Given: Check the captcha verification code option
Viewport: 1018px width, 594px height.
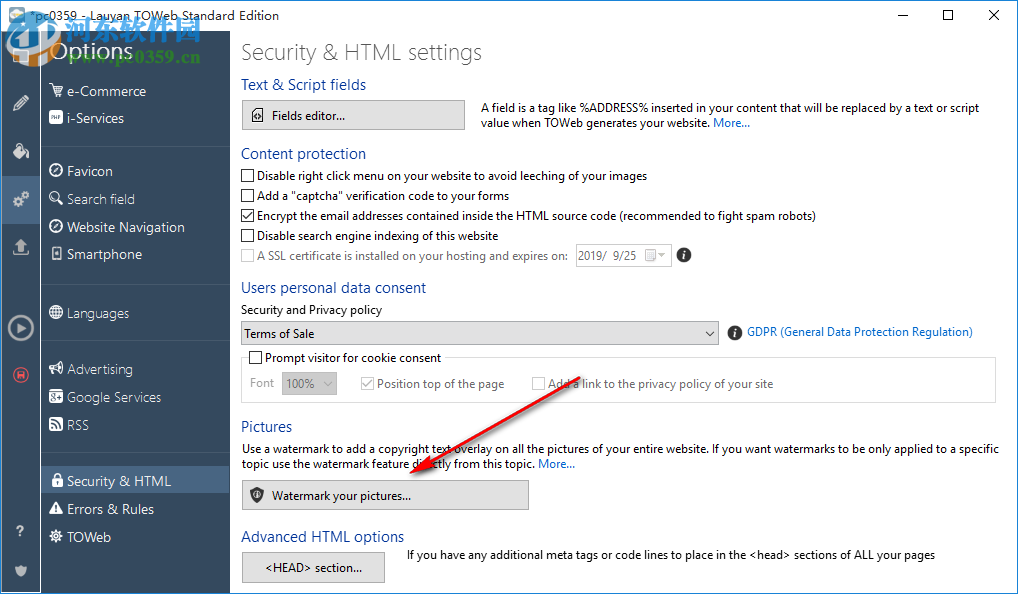Looking at the screenshot, I should pos(248,196).
